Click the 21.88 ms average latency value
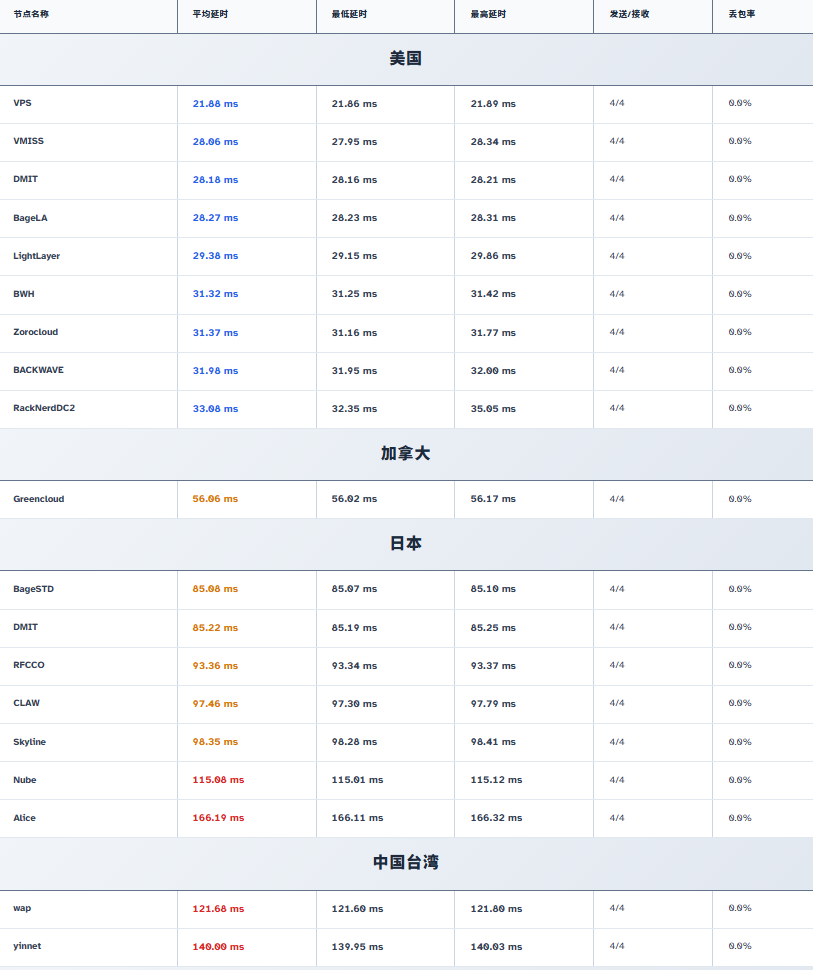 [215, 104]
